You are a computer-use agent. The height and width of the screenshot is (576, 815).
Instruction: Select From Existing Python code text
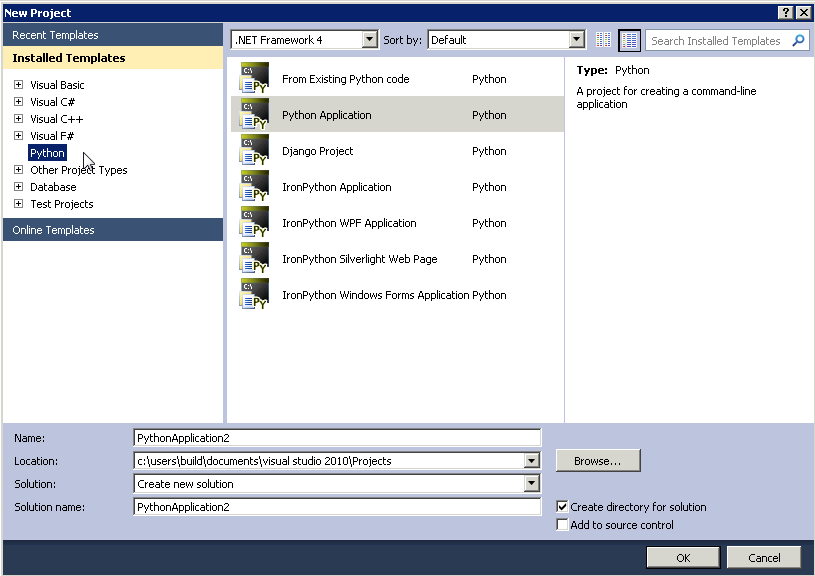click(346, 79)
